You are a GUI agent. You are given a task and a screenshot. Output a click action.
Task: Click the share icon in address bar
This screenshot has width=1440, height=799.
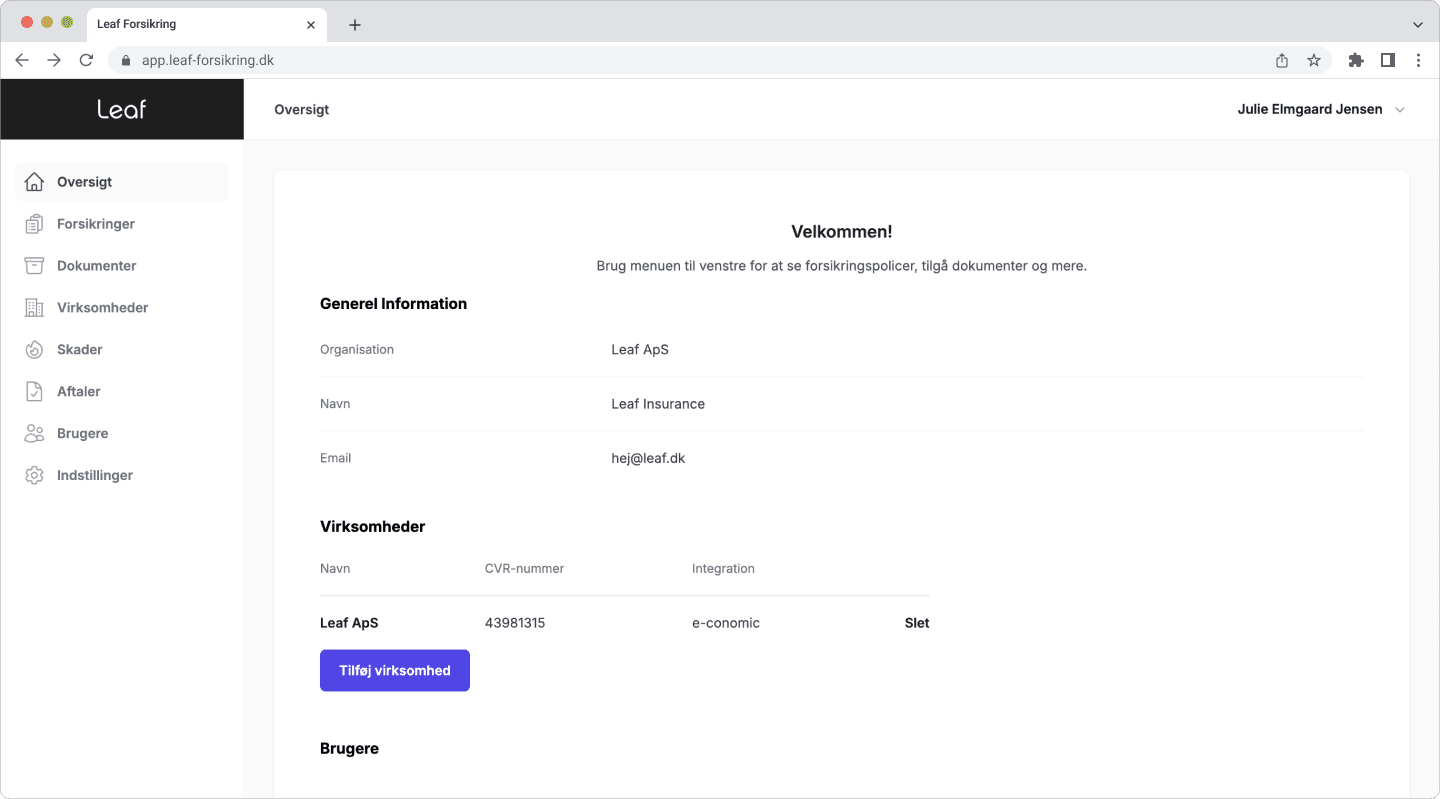pyautogui.click(x=1282, y=60)
